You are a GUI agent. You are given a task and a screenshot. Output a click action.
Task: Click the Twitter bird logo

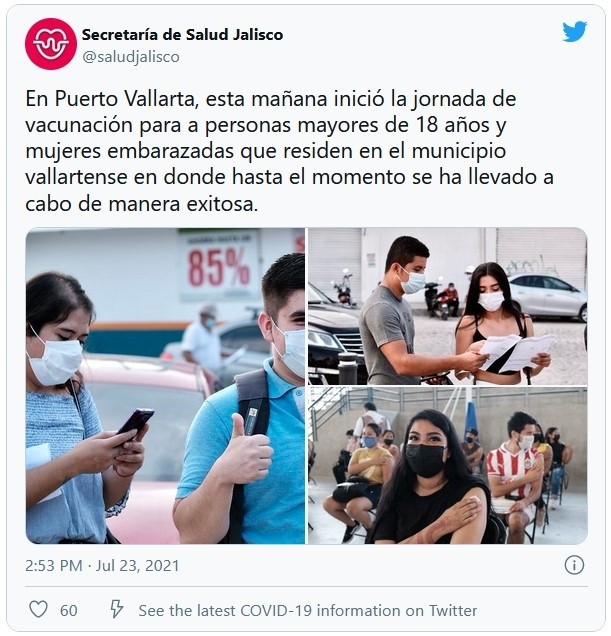574,32
